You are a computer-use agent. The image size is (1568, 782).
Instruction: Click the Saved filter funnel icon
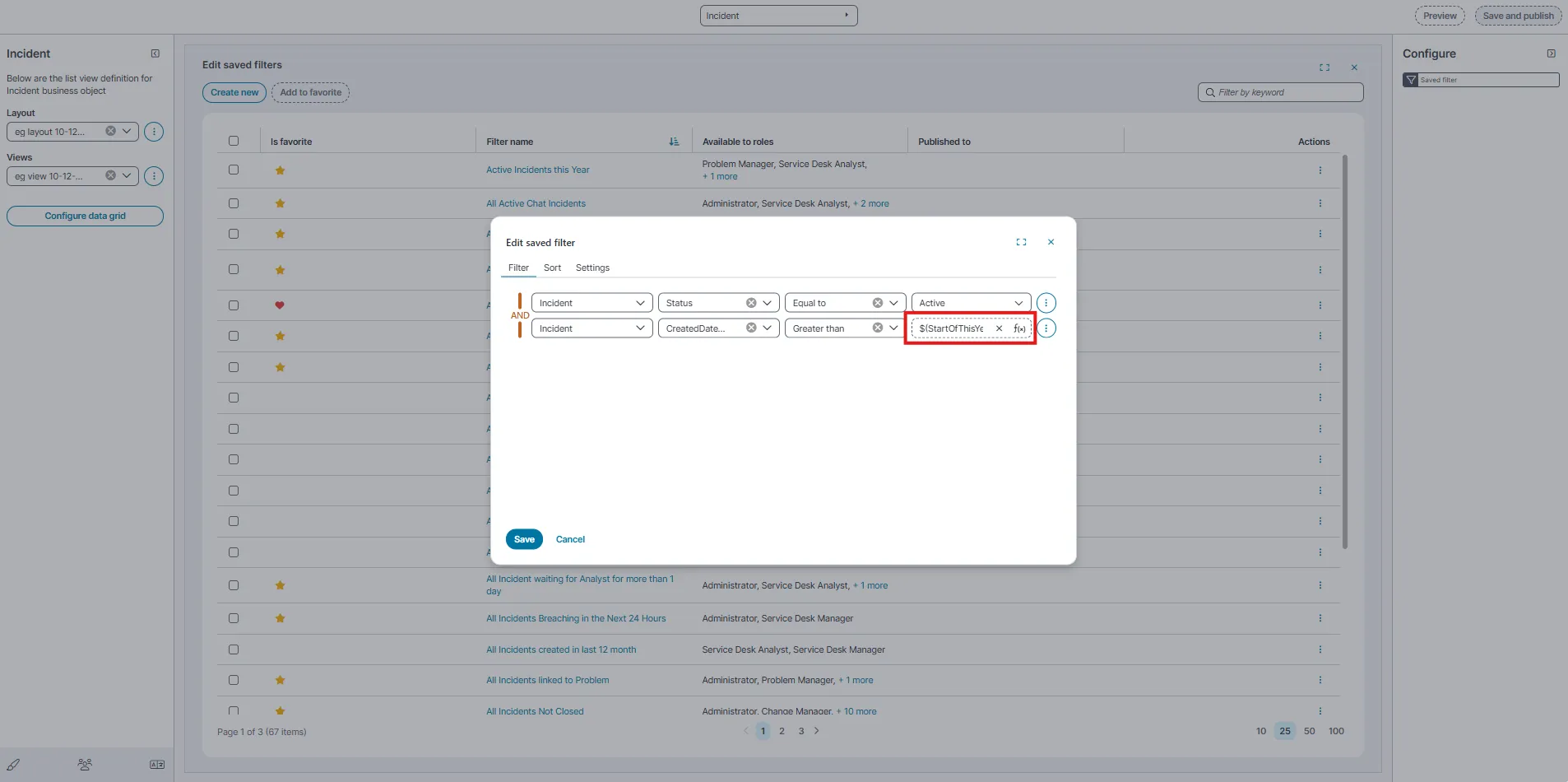[x=1411, y=80]
